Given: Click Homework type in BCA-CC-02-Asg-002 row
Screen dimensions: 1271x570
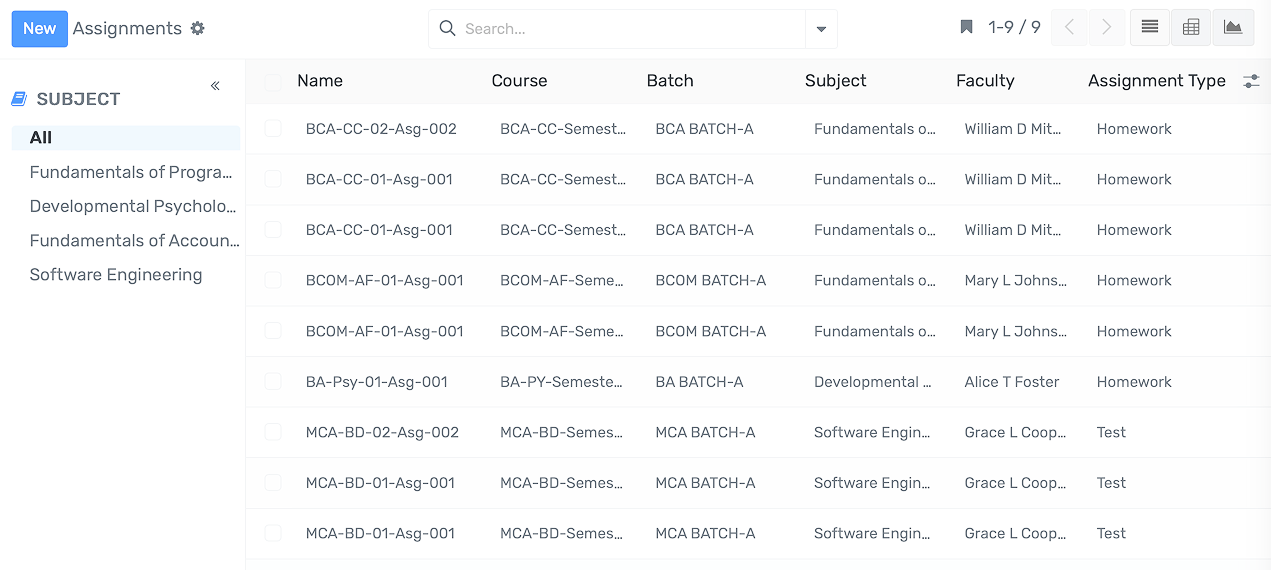Looking at the screenshot, I should tap(1134, 129).
